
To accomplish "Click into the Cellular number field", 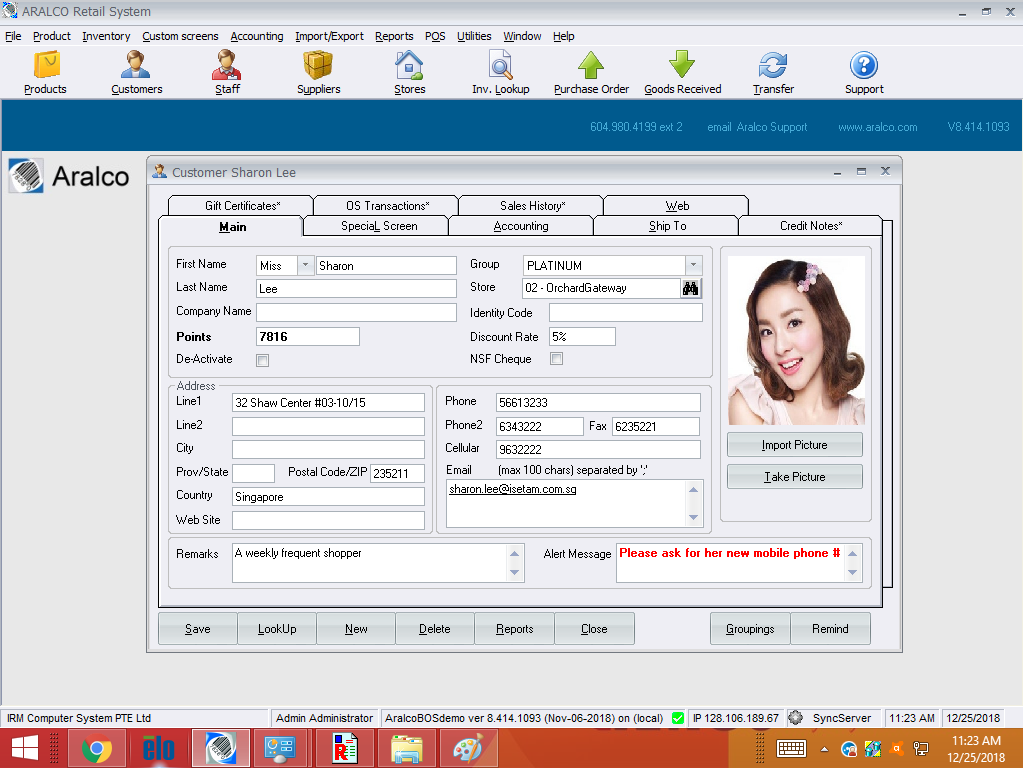I will (598, 450).
